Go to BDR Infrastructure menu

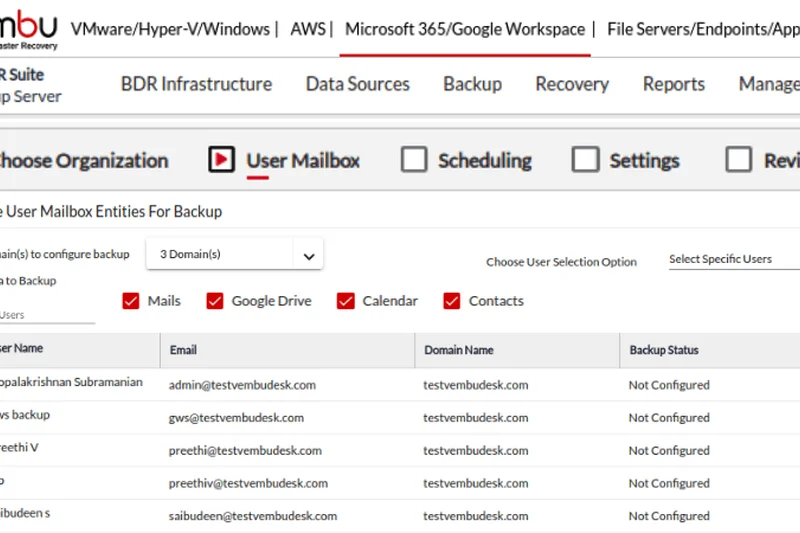[x=196, y=84]
